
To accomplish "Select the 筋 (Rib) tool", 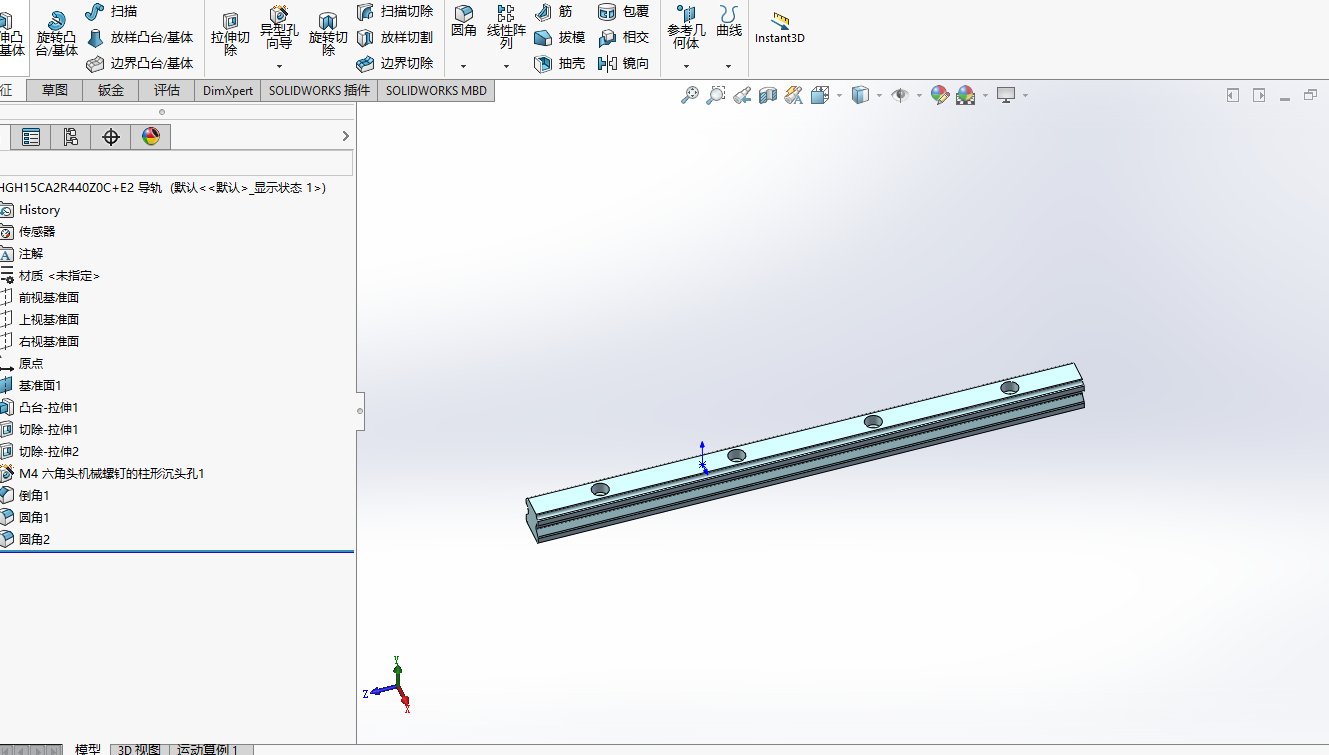I will click(x=554, y=11).
